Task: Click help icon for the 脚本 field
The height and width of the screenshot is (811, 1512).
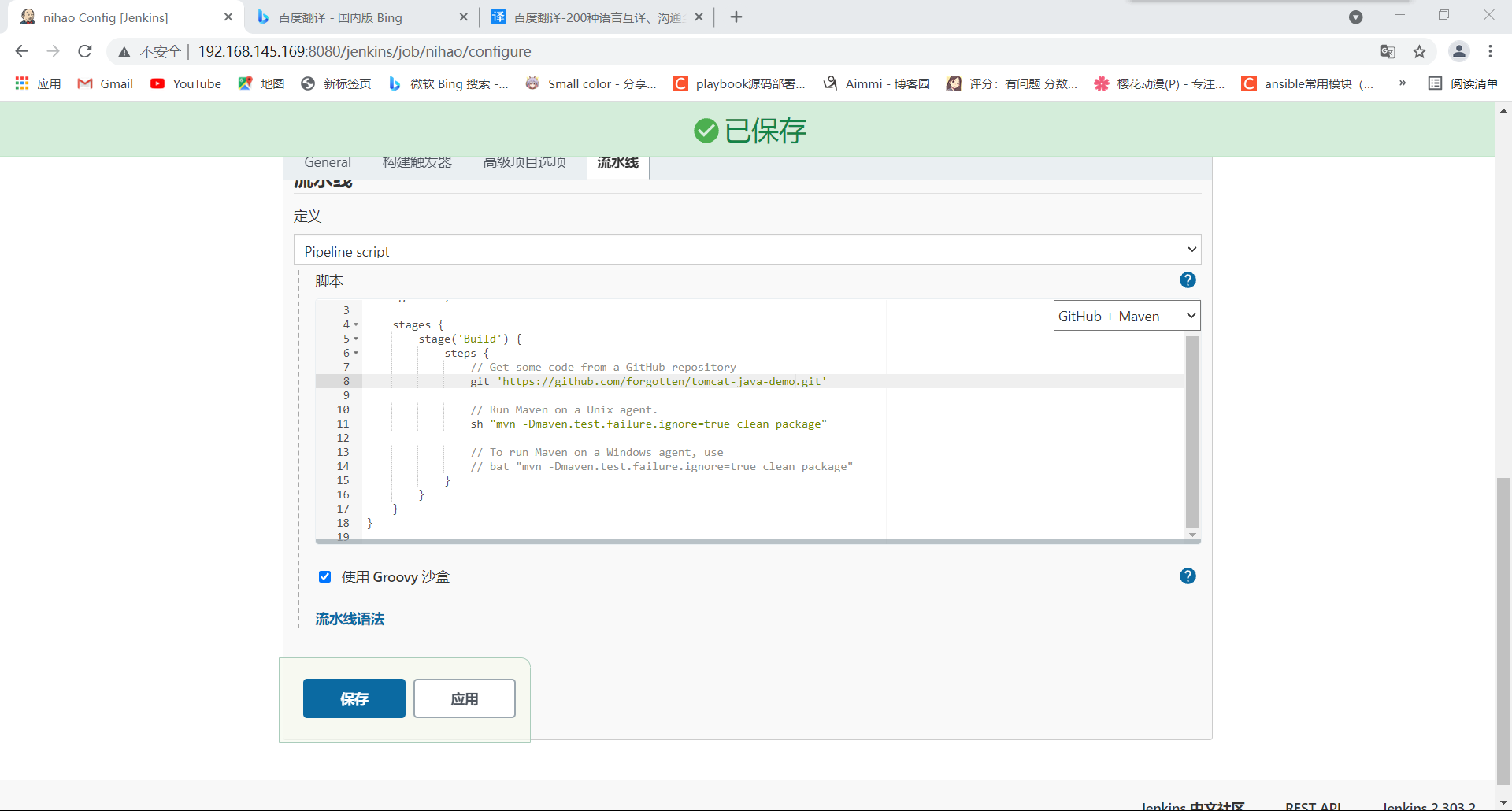Action: (1188, 280)
